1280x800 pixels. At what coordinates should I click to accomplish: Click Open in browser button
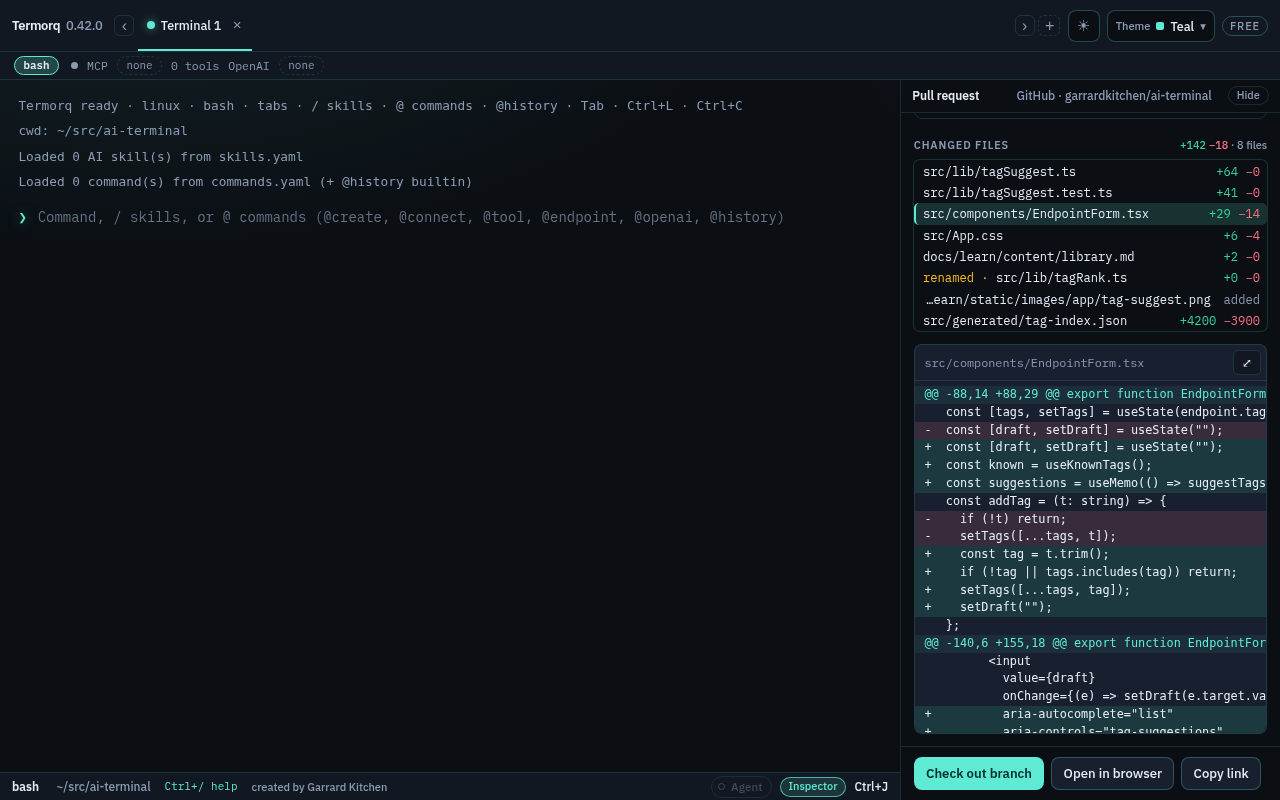click(x=1112, y=774)
